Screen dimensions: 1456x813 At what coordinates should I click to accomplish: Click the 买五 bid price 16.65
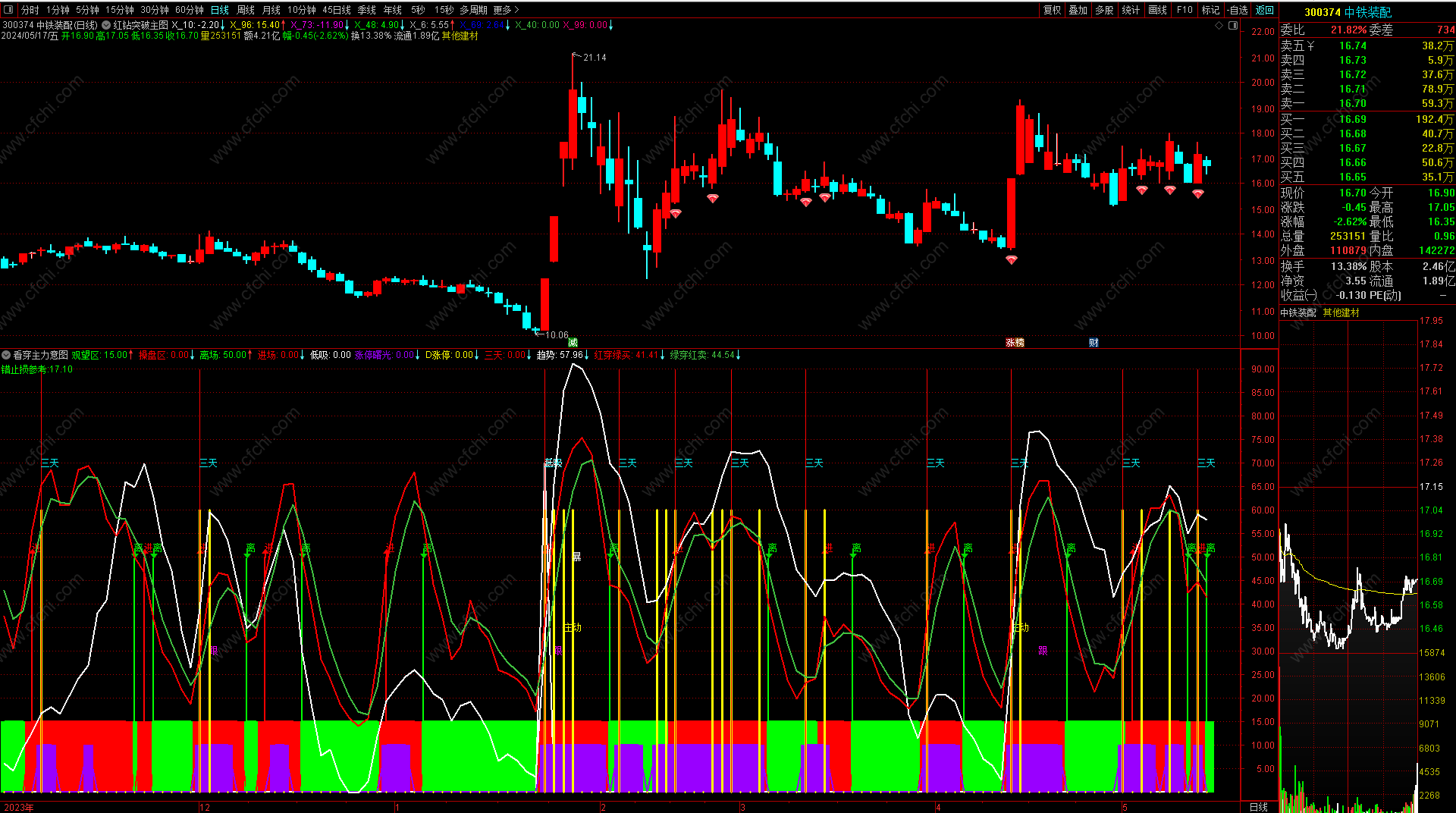pos(1352,177)
